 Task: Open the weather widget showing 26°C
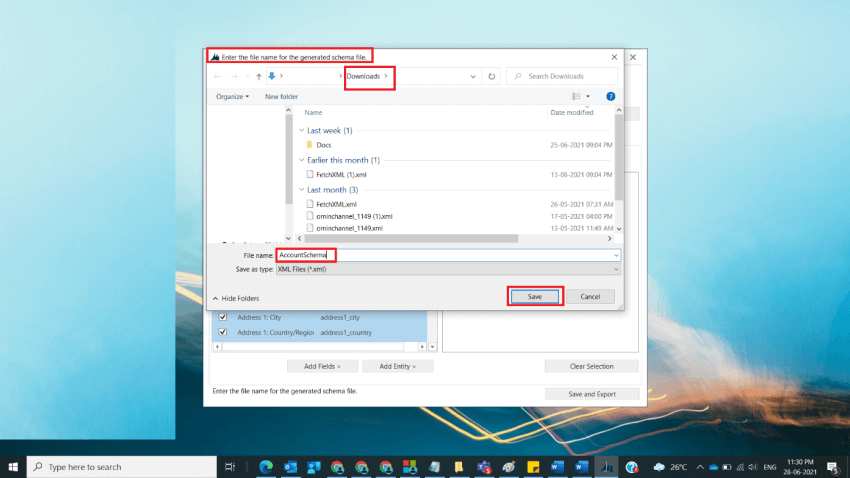pos(670,467)
